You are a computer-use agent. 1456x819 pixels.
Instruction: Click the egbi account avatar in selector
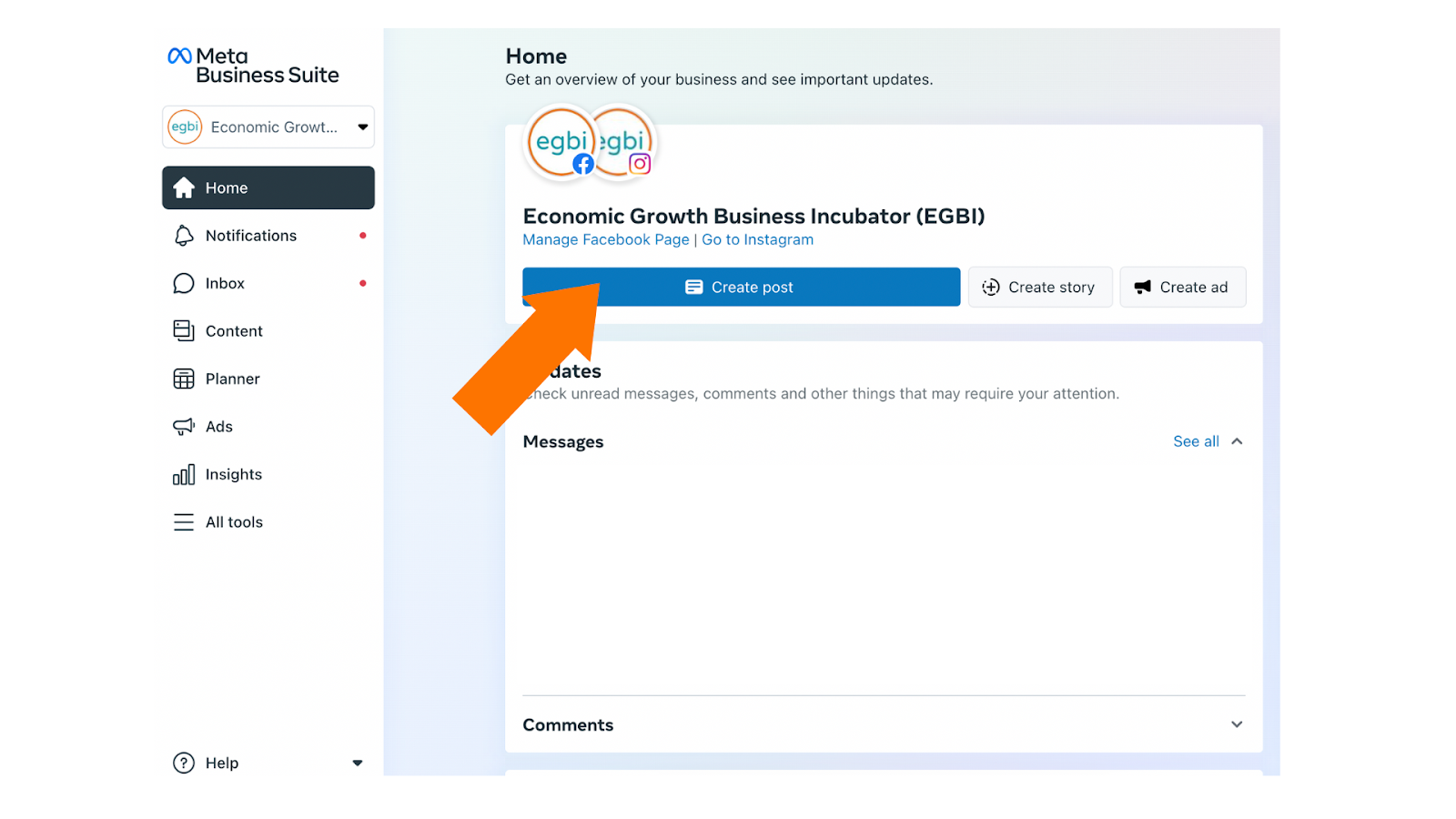pos(185,127)
